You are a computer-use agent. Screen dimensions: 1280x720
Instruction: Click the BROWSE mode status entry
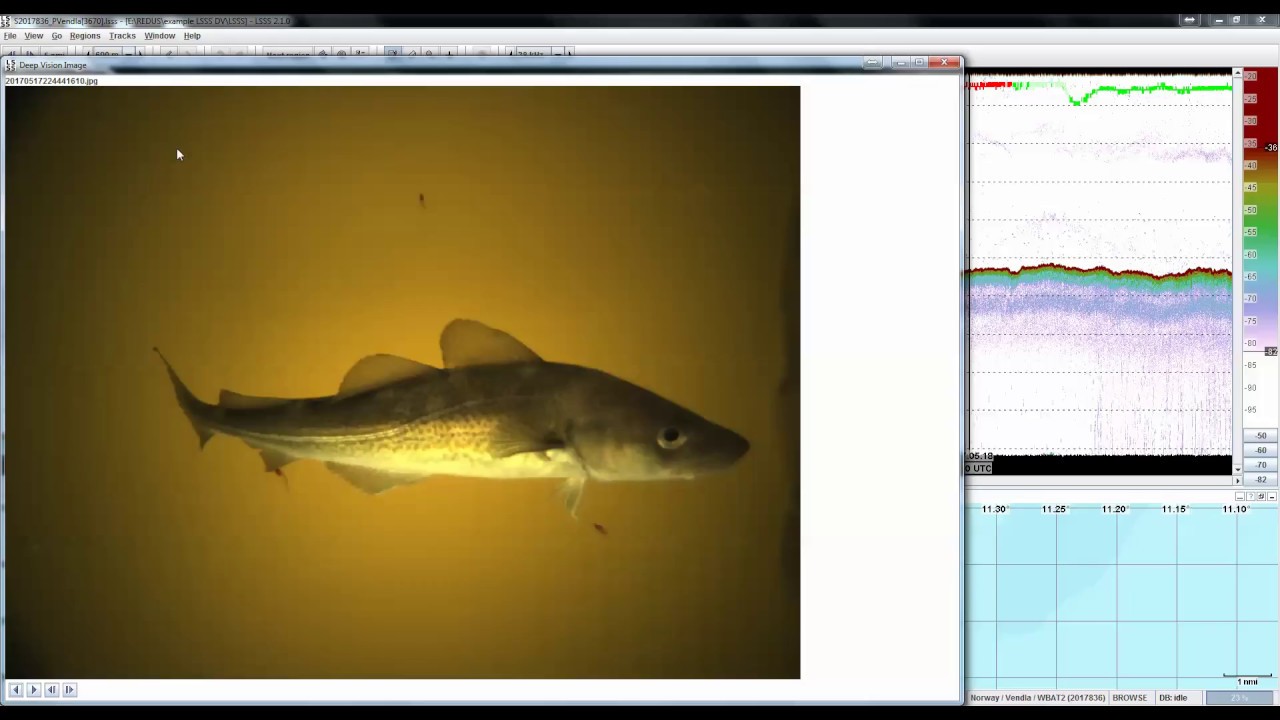tap(1130, 698)
